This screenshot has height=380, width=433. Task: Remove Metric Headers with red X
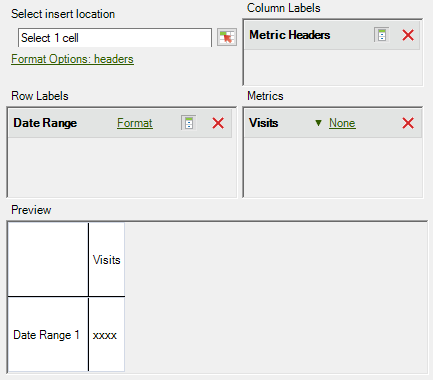pyautogui.click(x=408, y=35)
